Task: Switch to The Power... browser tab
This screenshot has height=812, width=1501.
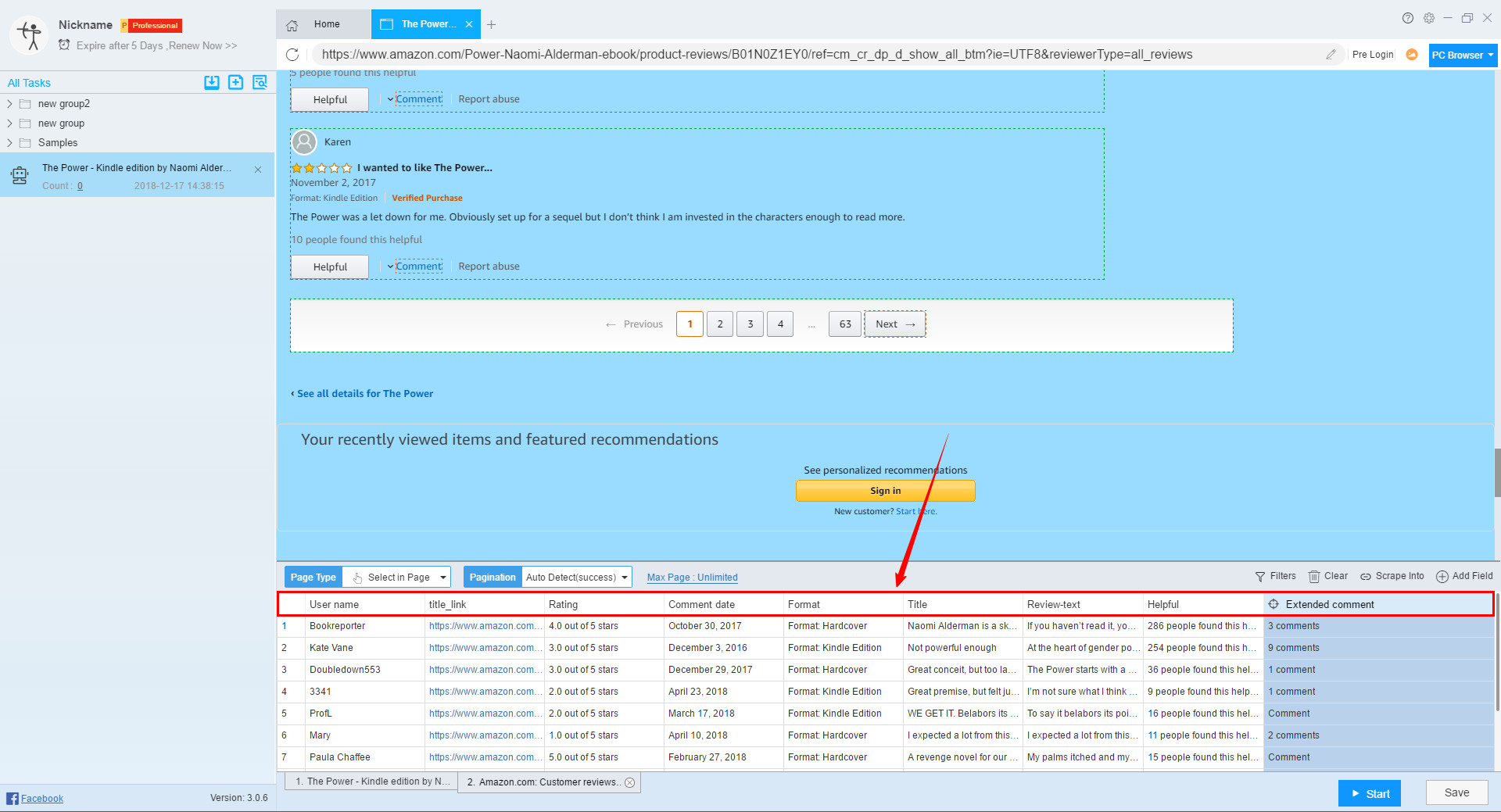Action: coord(426,24)
